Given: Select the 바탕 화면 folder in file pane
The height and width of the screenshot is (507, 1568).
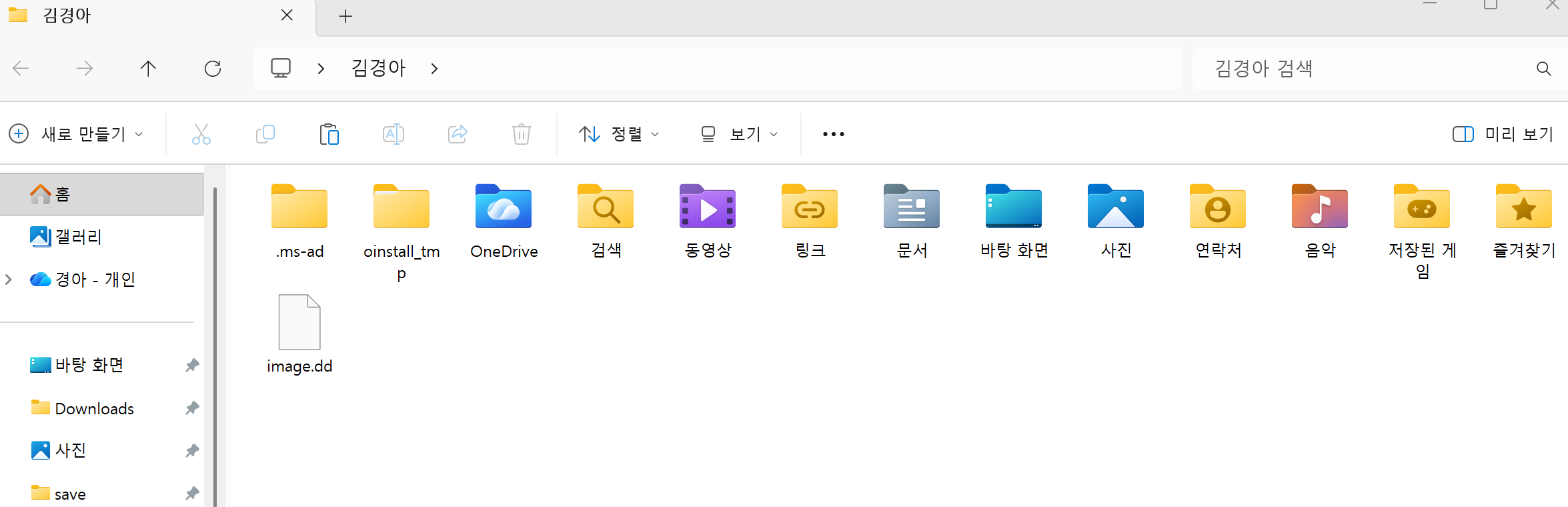Looking at the screenshot, I should coord(1014,221).
